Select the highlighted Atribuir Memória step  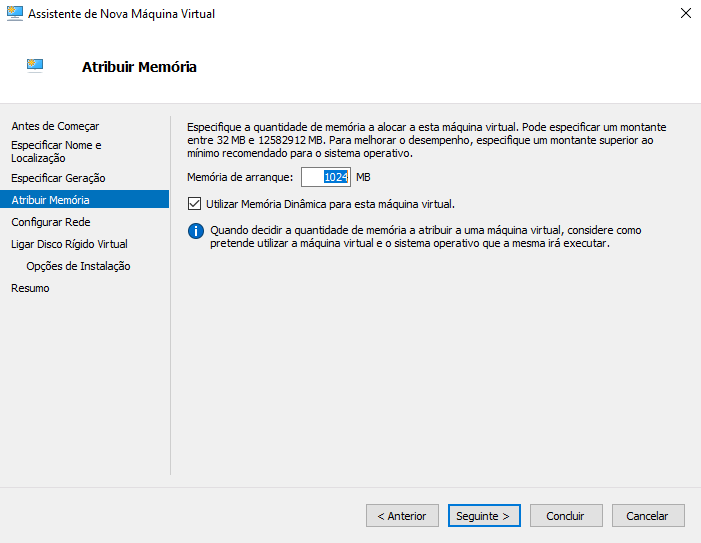[50, 200]
